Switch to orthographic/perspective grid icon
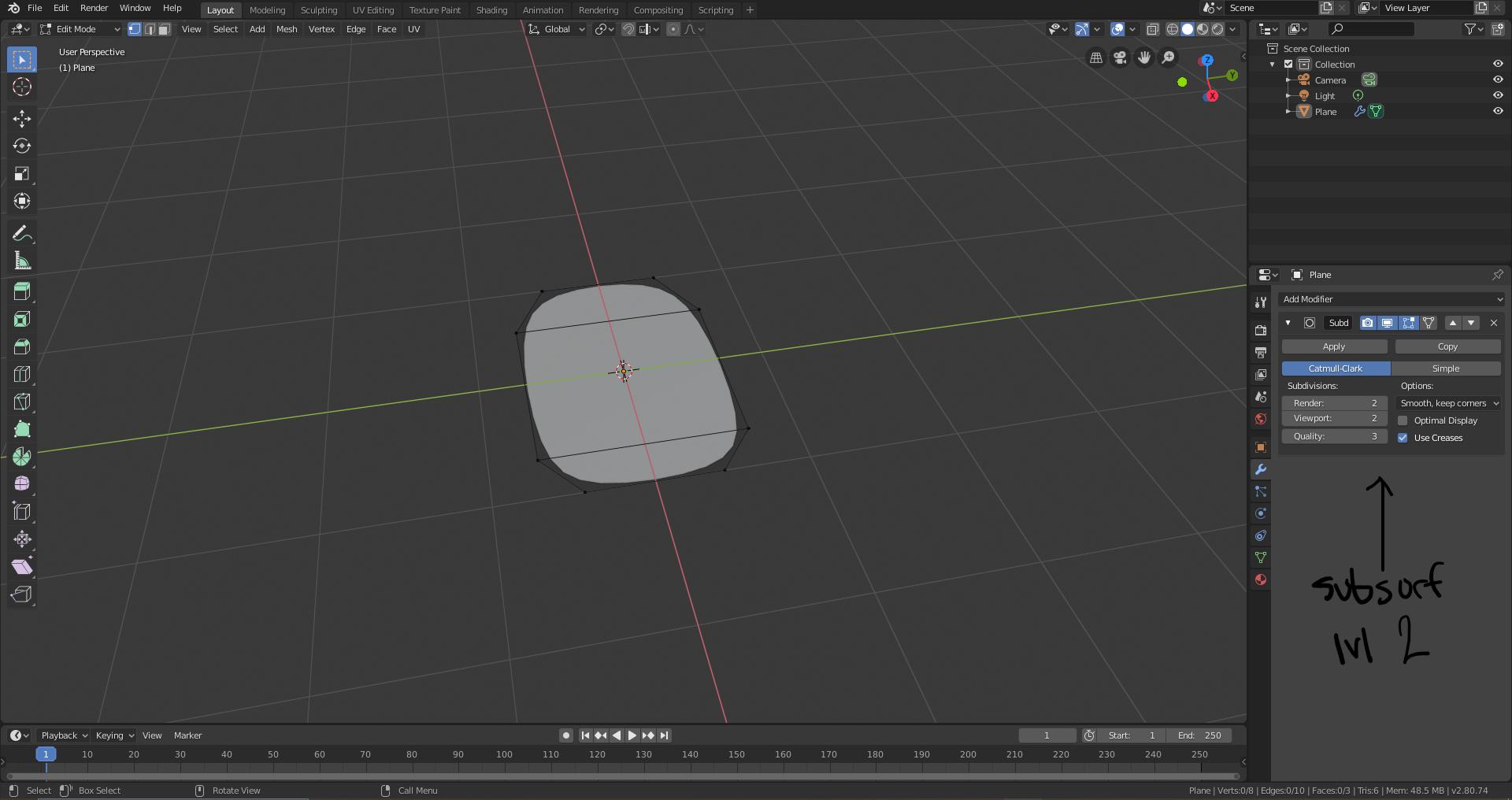 click(x=1095, y=57)
